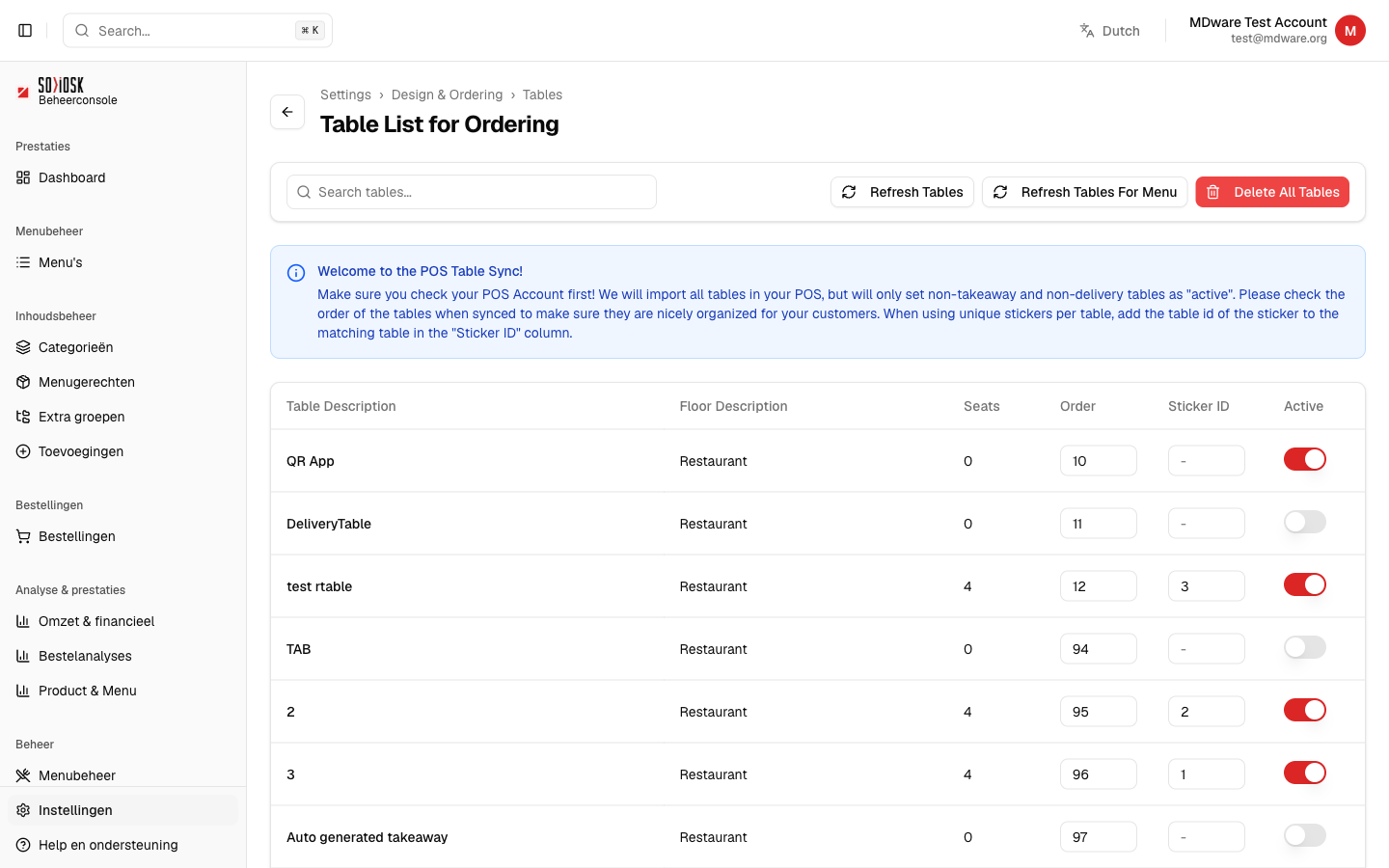The image size is (1389, 868).
Task: Disable the Active toggle for test rtable
Action: click(x=1305, y=585)
